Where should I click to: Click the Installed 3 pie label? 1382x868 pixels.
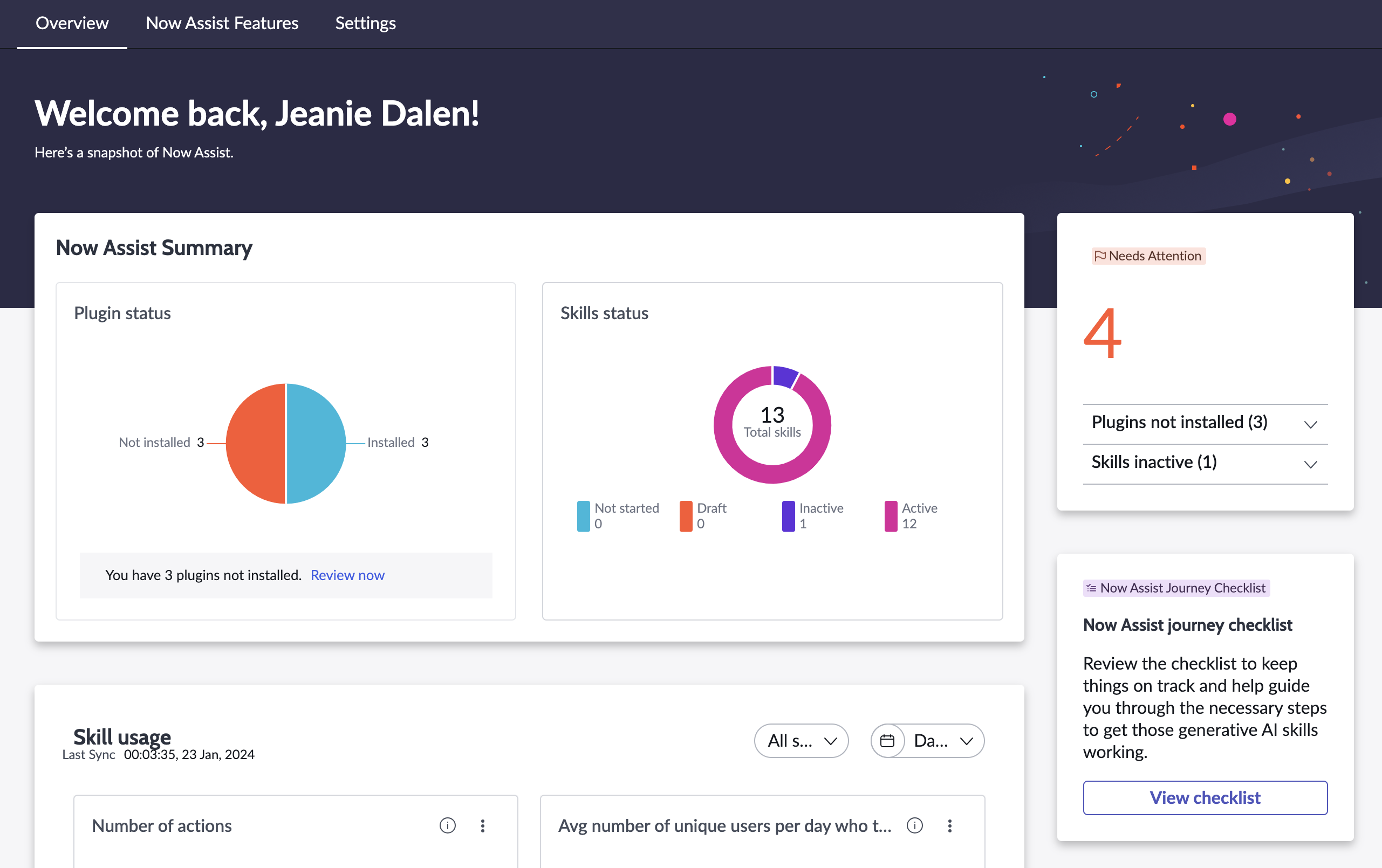pos(398,442)
